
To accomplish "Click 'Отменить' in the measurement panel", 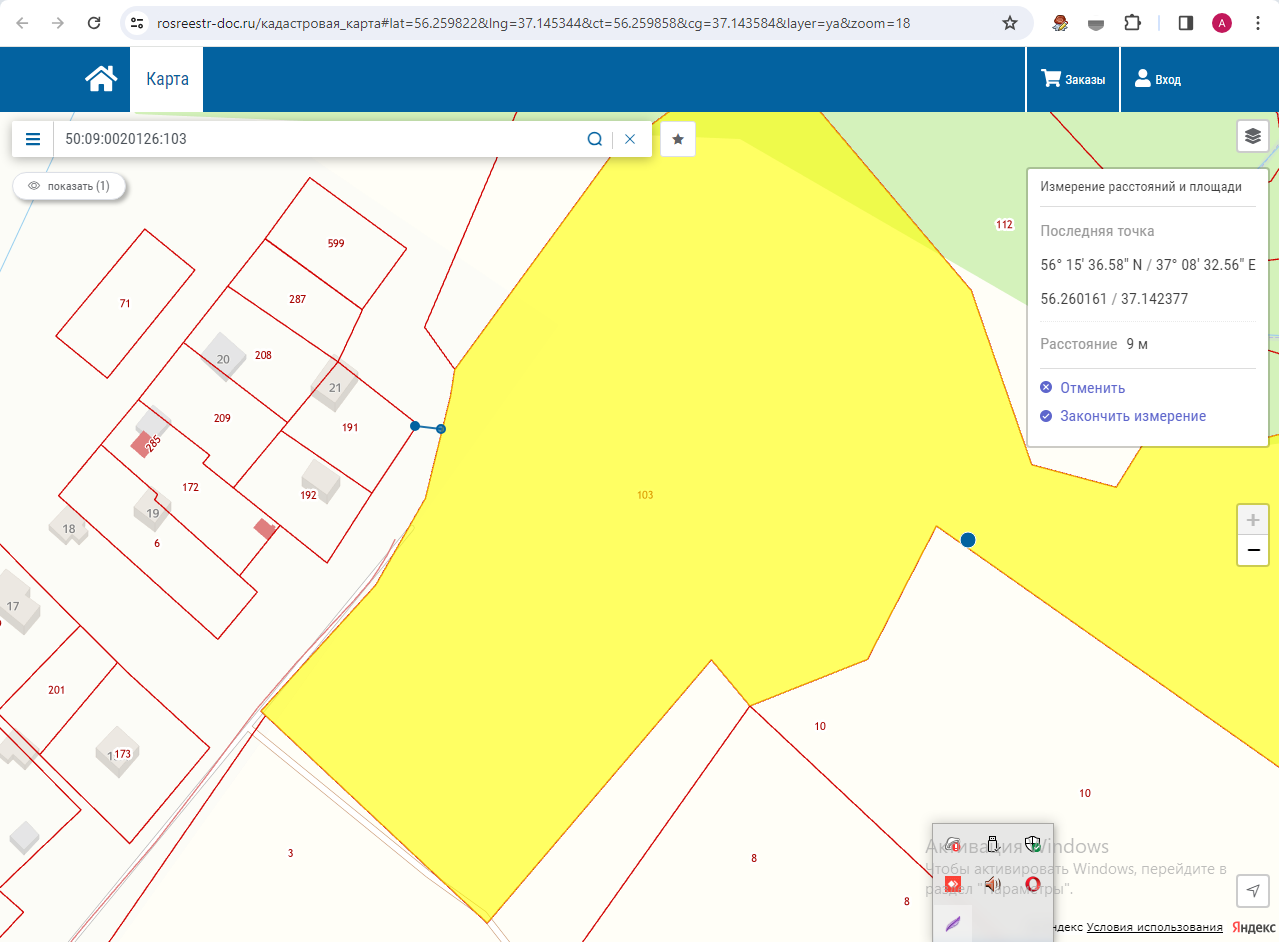I will pyautogui.click(x=1092, y=388).
